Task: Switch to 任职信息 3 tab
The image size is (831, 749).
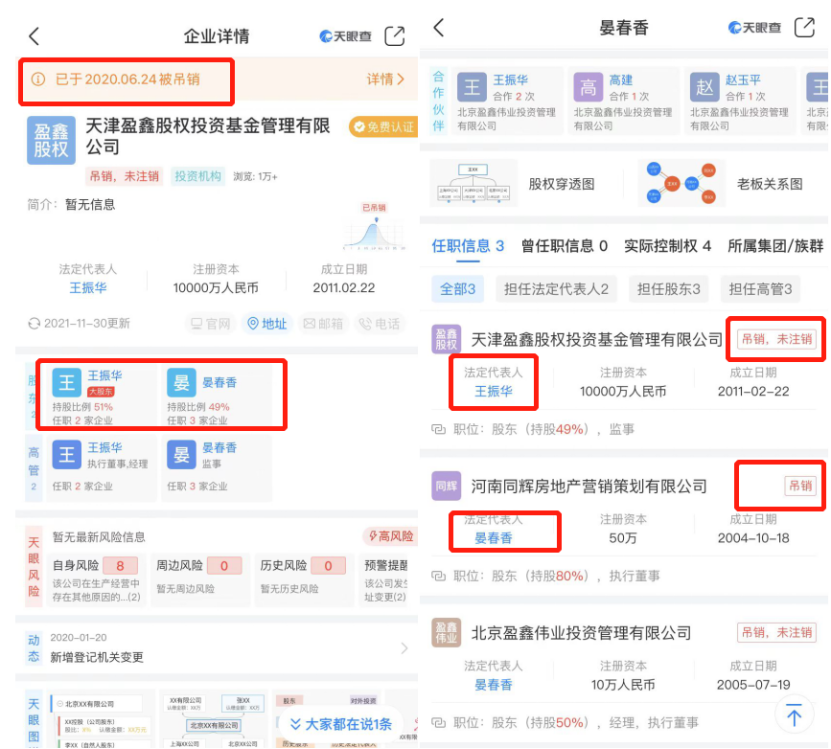Action: [x=467, y=246]
